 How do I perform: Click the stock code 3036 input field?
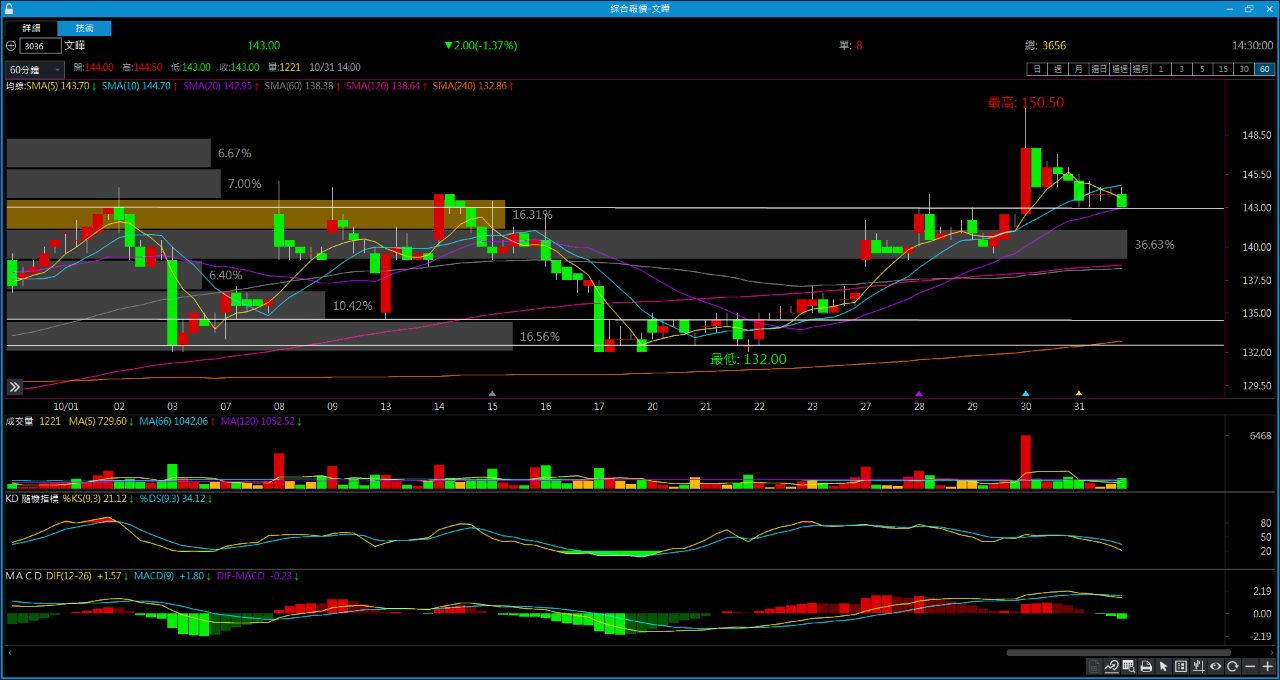pos(40,46)
